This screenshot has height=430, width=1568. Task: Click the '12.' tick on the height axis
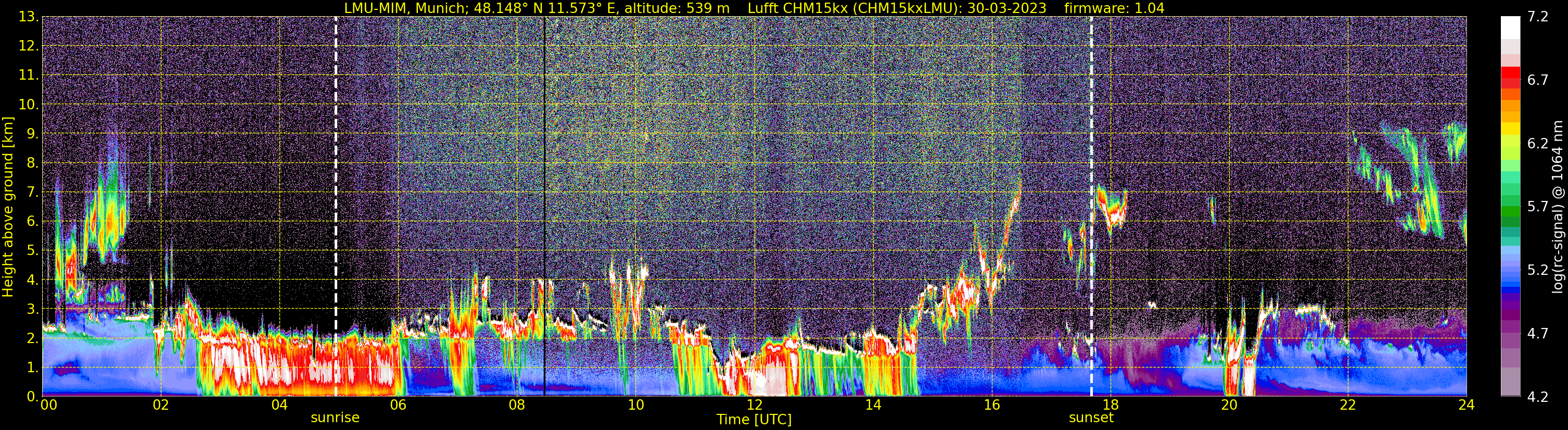point(29,46)
